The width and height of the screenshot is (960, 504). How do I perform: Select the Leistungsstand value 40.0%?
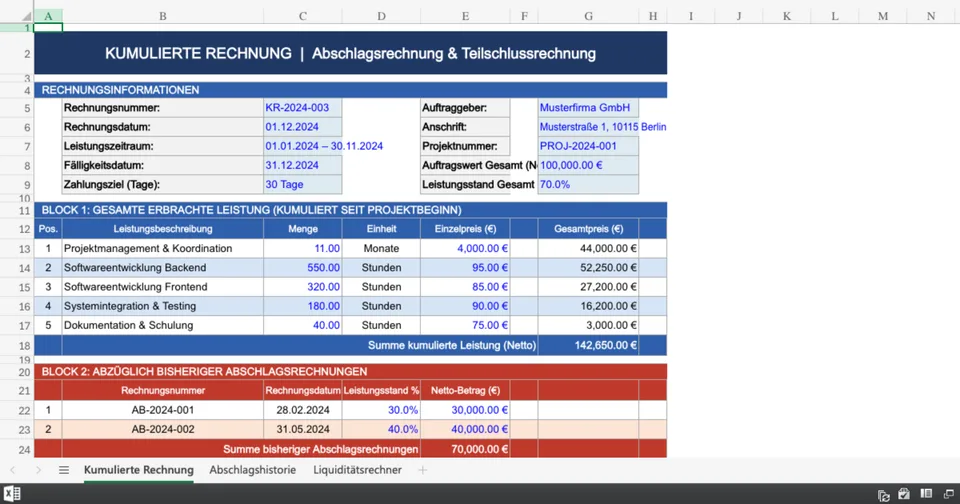coord(381,429)
